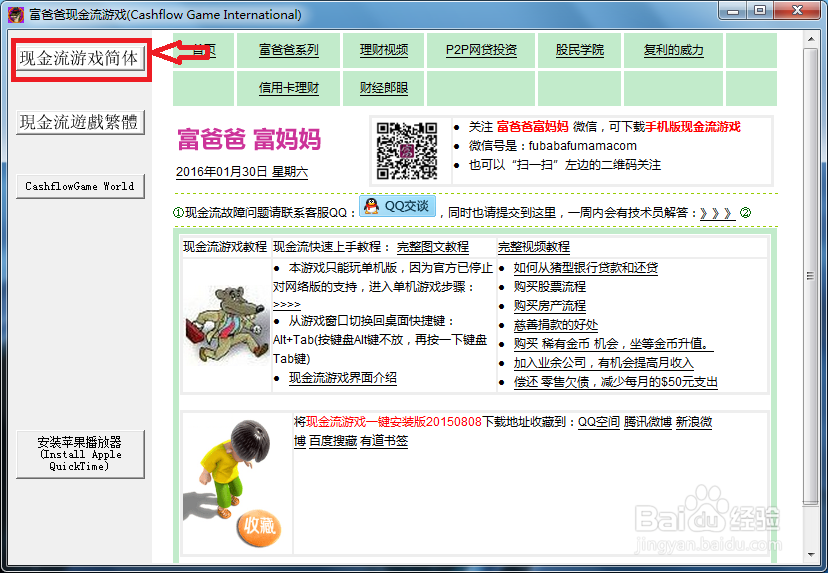Open the P2P网贷投资 navigation tab
828x573 pixels.
pyautogui.click(x=481, y=50)
